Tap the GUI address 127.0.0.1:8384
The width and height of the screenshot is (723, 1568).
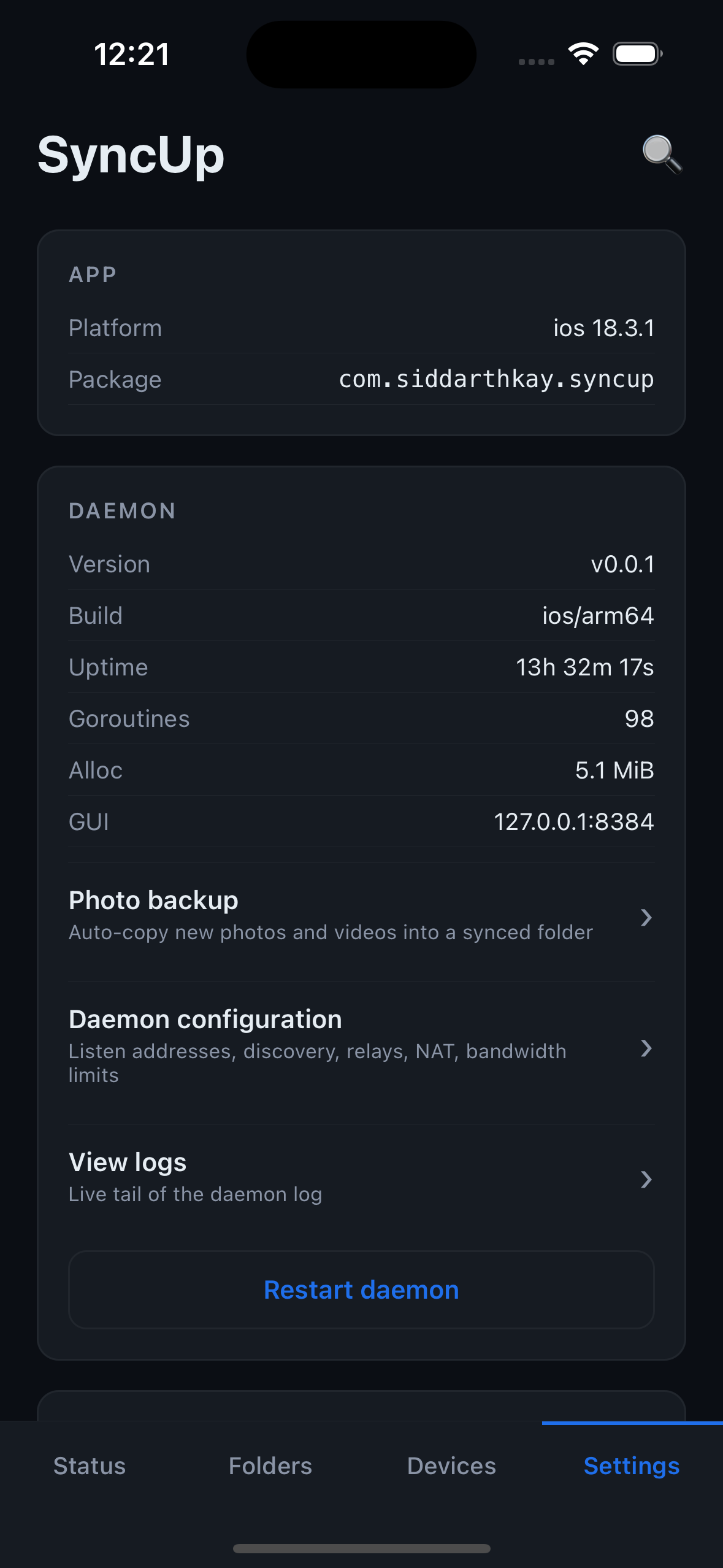coord(574,822)
